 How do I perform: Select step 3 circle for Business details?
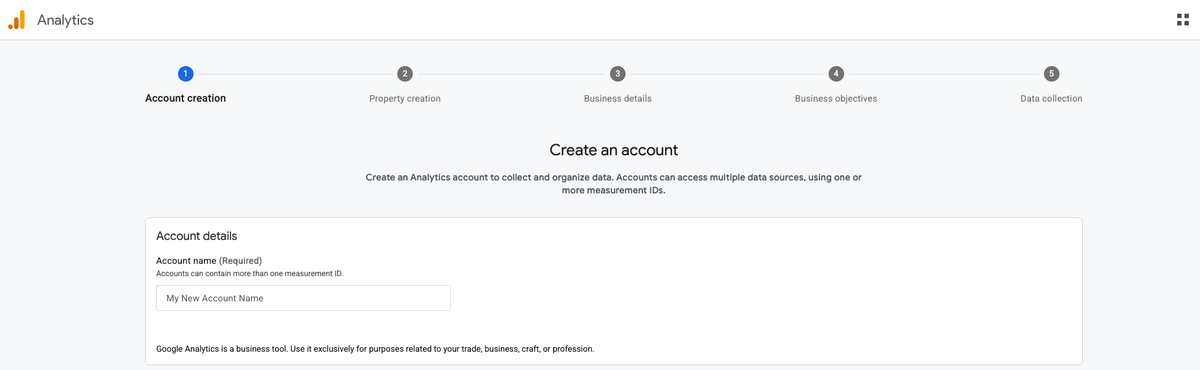click(x=618, y=73)
